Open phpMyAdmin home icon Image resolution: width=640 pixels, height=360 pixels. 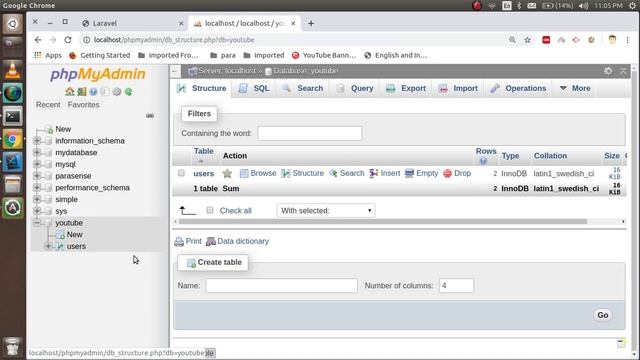tap(69, 92)
